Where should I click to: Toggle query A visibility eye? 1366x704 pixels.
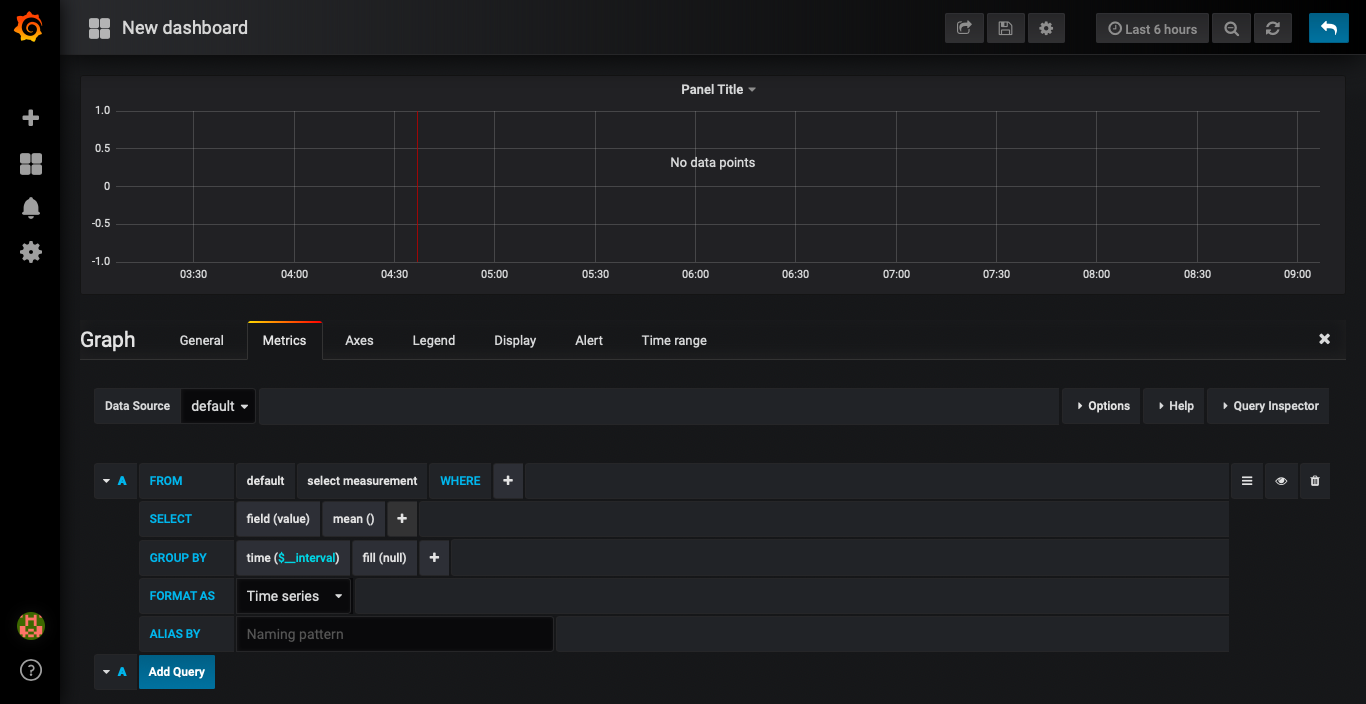(x=1281, y=481)
